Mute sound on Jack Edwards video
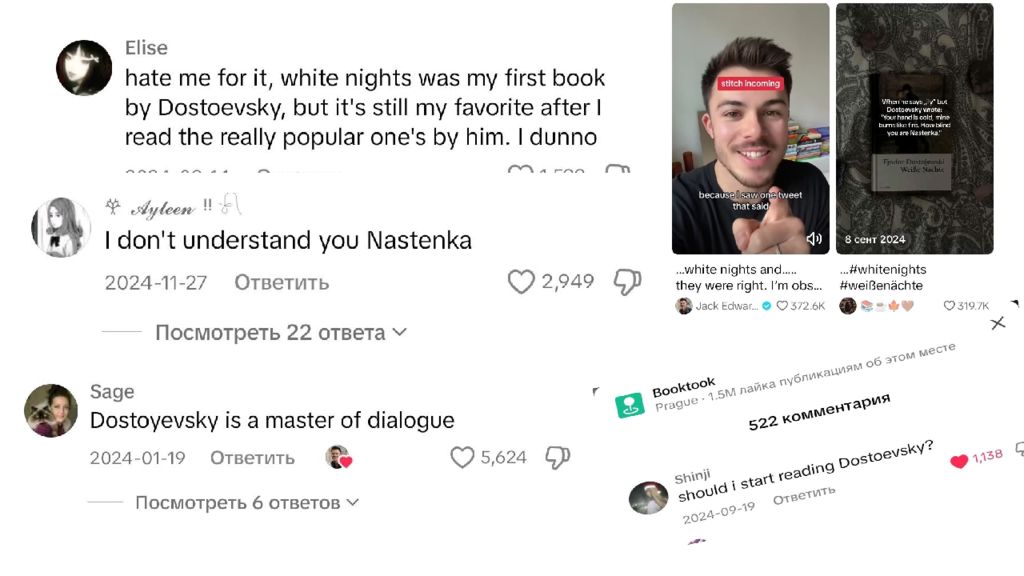 tap(814, 239)
